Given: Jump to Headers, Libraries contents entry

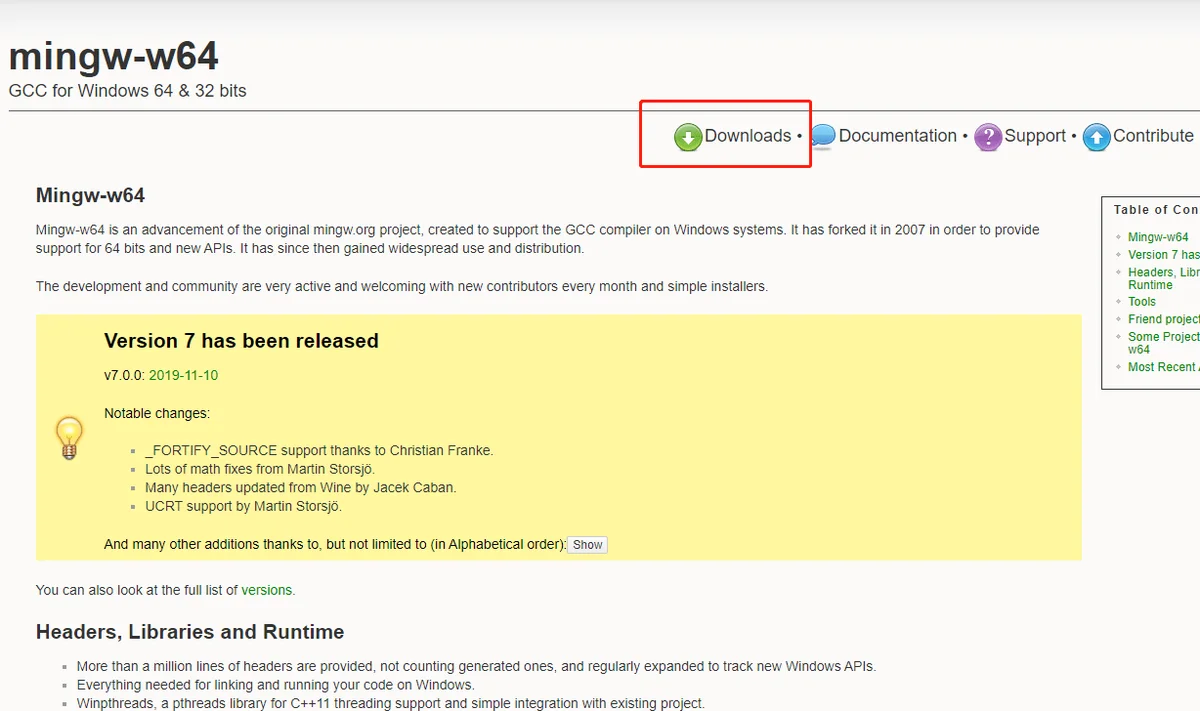Looking at the screenshot, I should [x=1164, y=278].
